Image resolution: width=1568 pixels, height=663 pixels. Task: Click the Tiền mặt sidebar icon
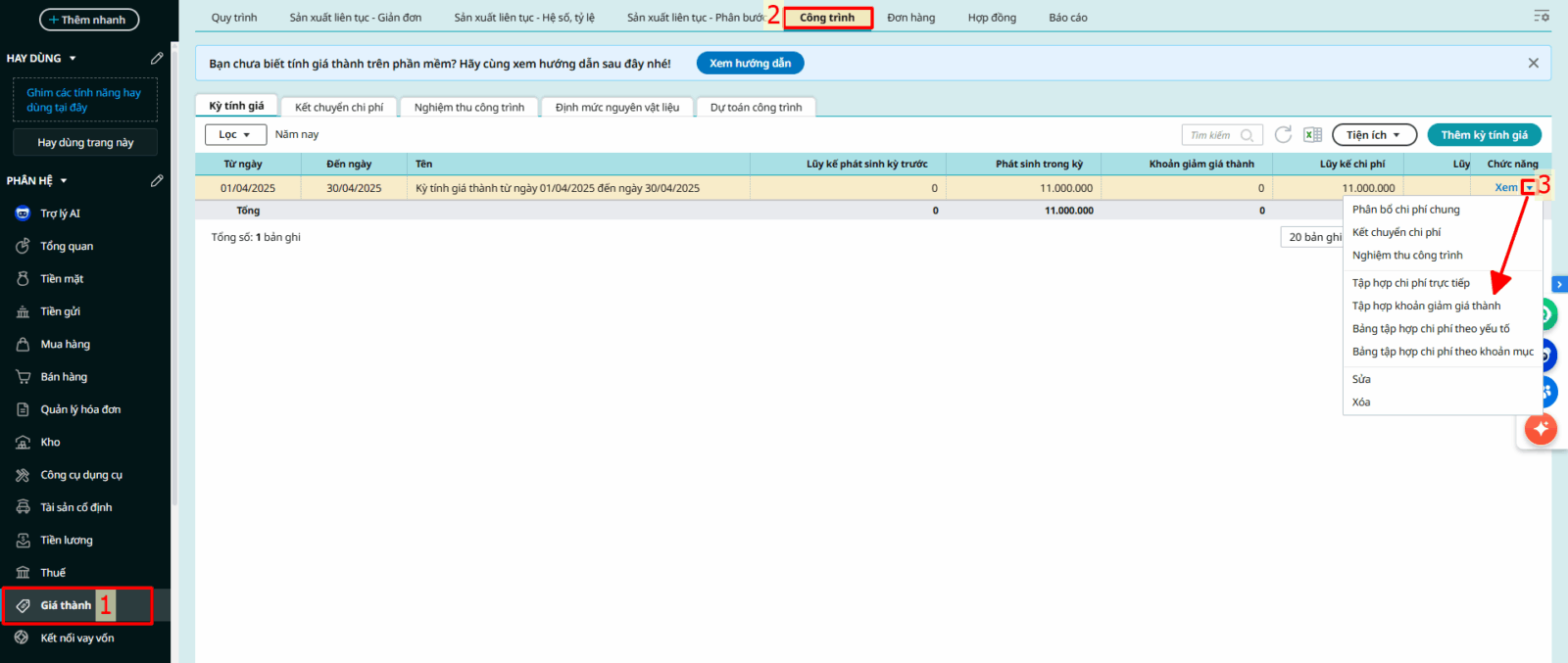23,279
